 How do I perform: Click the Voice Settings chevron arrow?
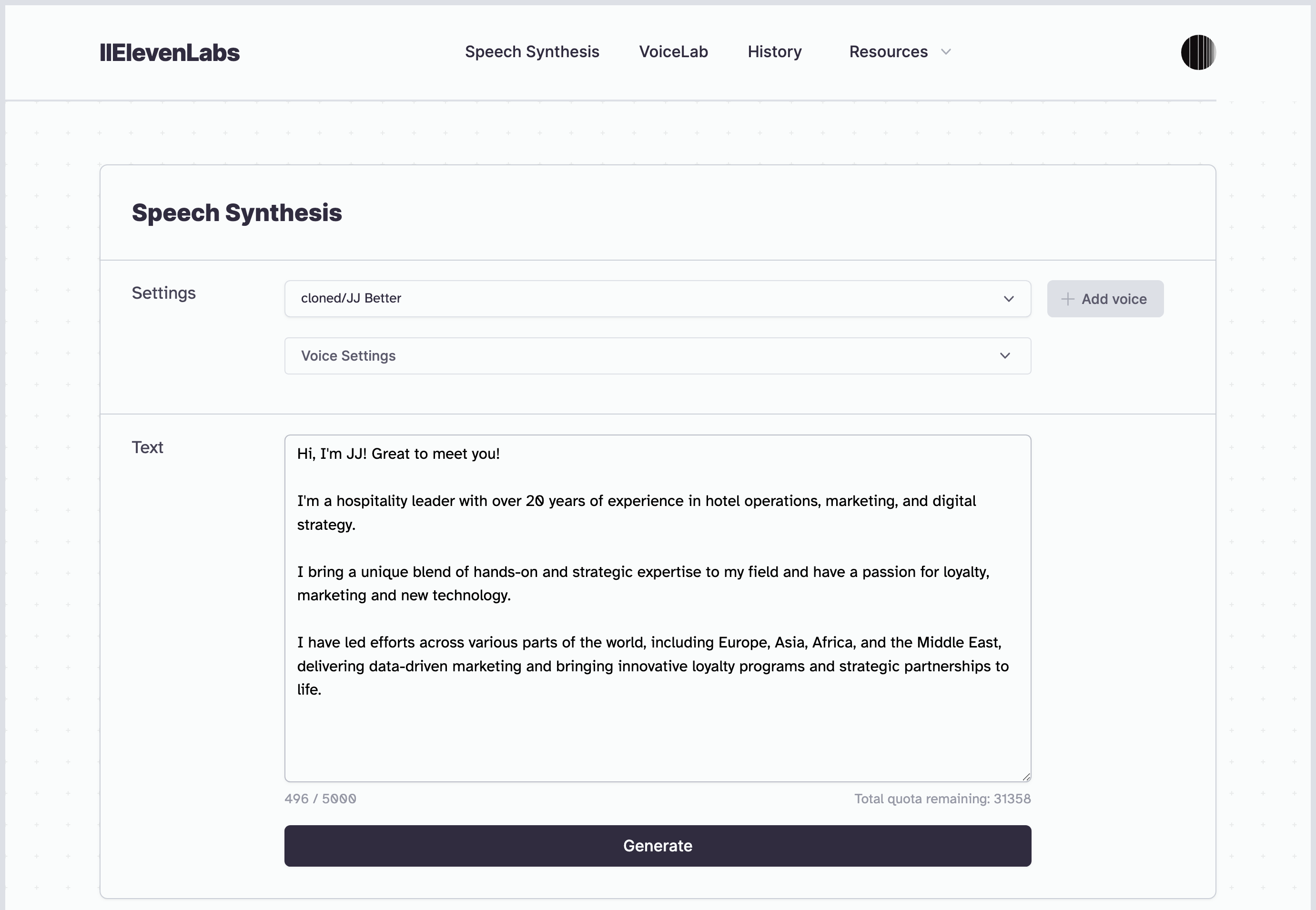click(x=1005, y=356)
